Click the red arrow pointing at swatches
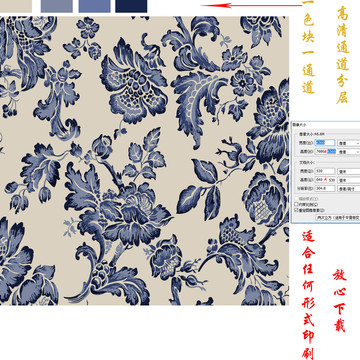The height and width of the screenshot is (360, 360). pos(251,5)
